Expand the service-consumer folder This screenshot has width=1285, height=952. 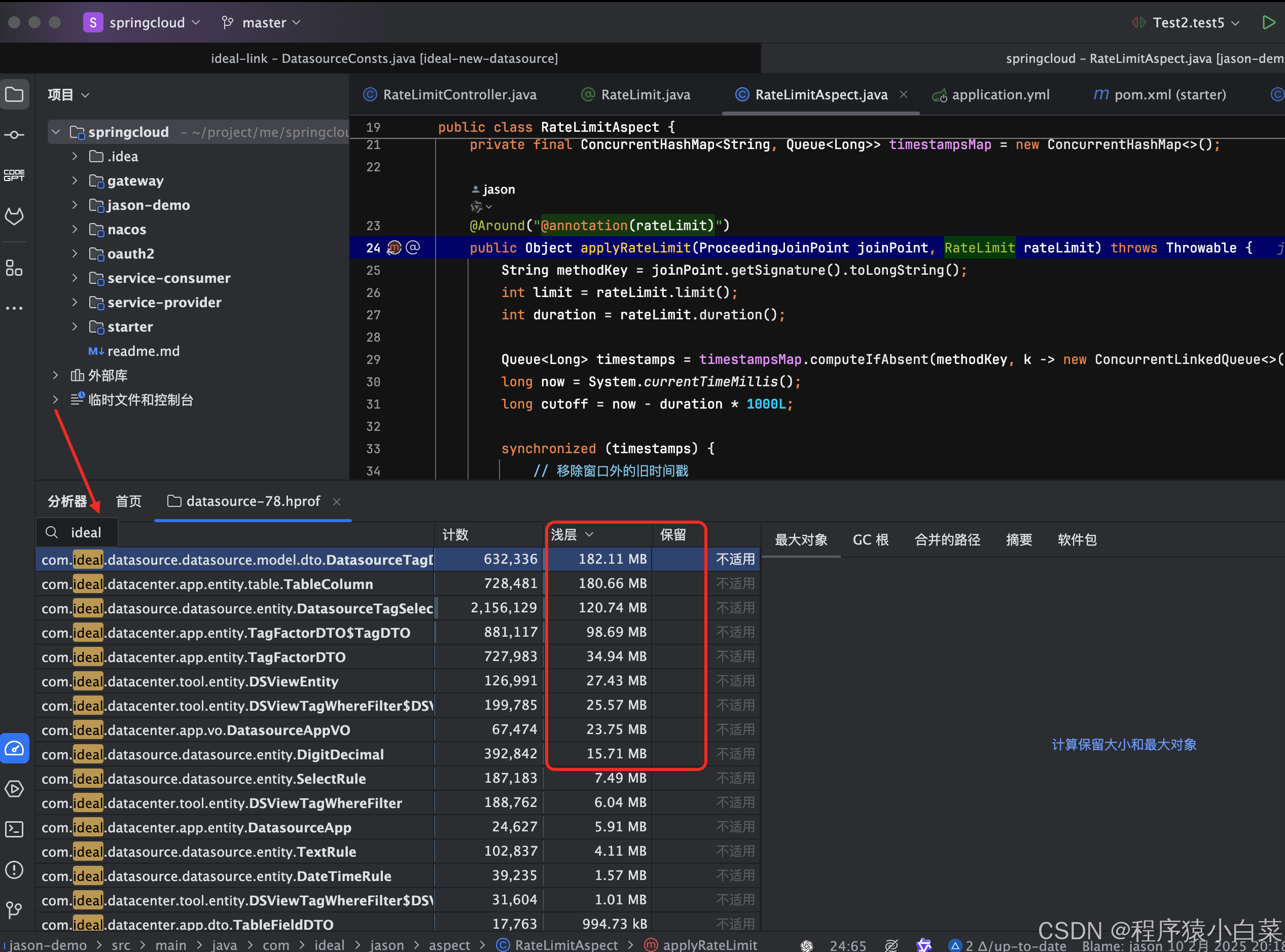pyautogui.click(x=75, y=278)
